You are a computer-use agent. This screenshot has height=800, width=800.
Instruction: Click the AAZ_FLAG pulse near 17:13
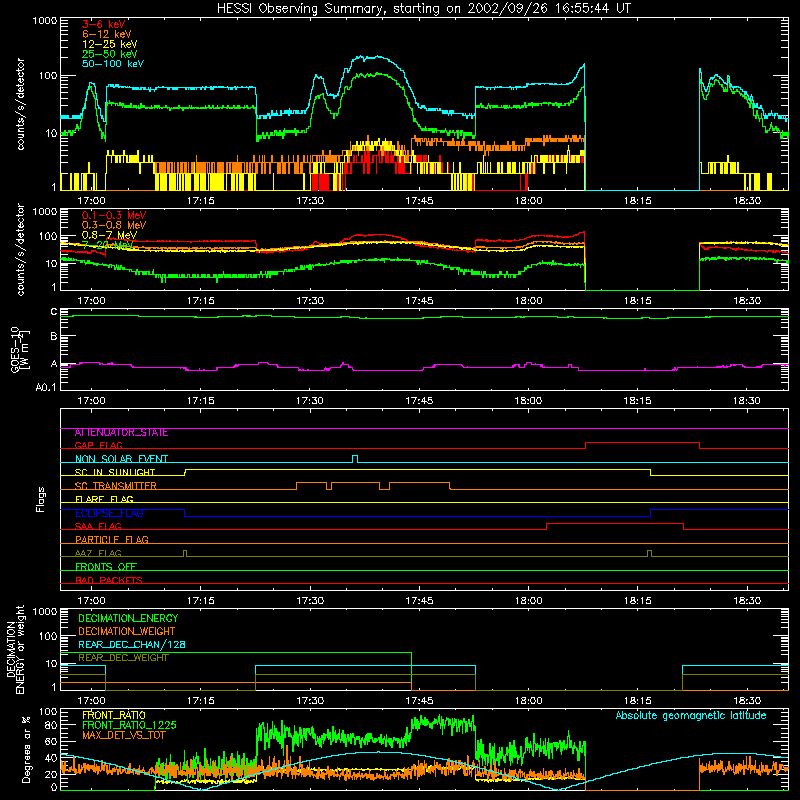tap(185, 553)
